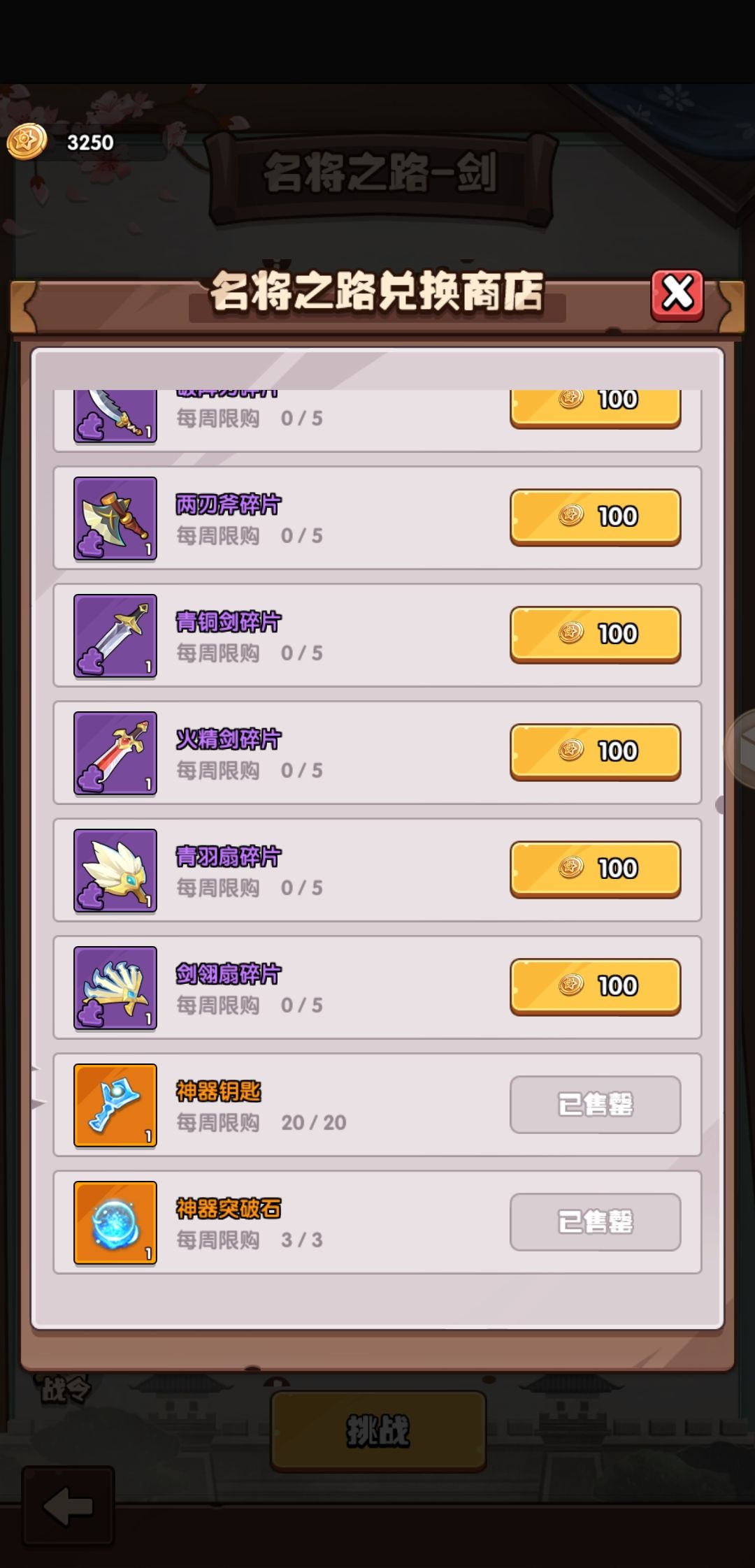The height and width of the screenshot is (1568, 755).
Task: Tap the 青羽扇碎片 feather fan icon
Action: pyautogui.click(x=115, y=871)
